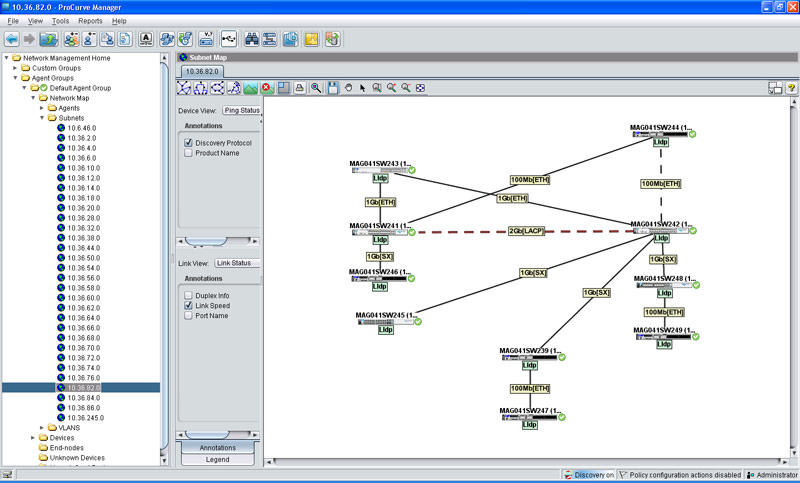Click the zoom in magnifier icon
This screenshot has width=800, height=483.
pyautogui.click(x=391, y=88)
